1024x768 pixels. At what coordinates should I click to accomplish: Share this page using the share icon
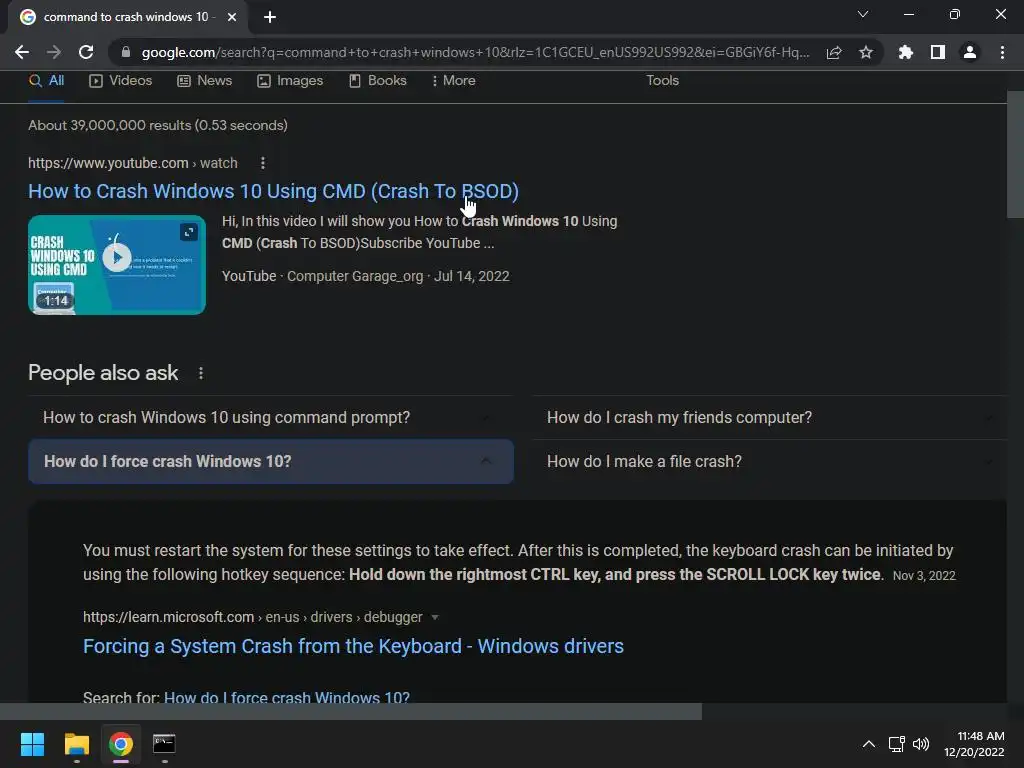[834, 52]
